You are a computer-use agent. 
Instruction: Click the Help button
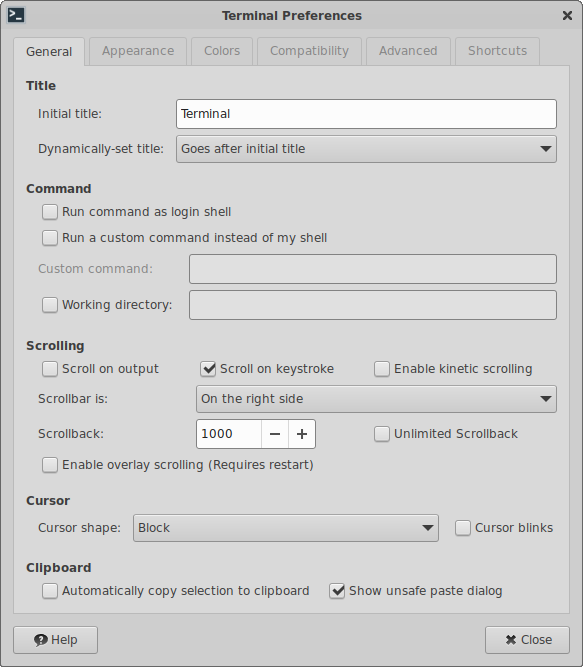(x=55, y=640)
